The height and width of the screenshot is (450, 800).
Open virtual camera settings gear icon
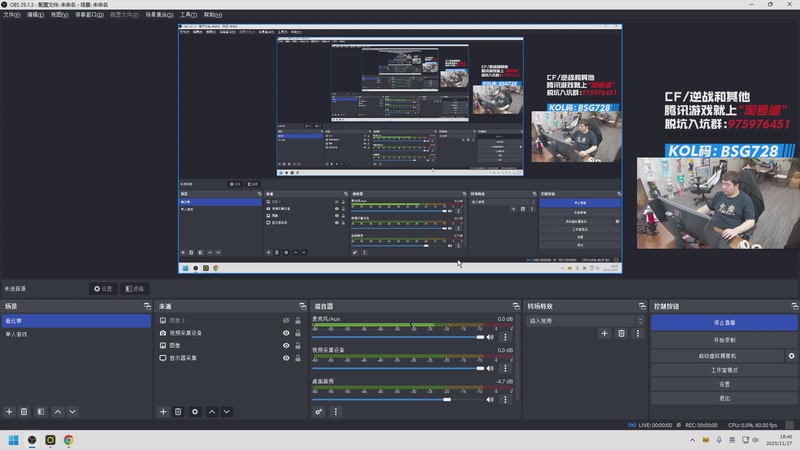coord(791,356)
